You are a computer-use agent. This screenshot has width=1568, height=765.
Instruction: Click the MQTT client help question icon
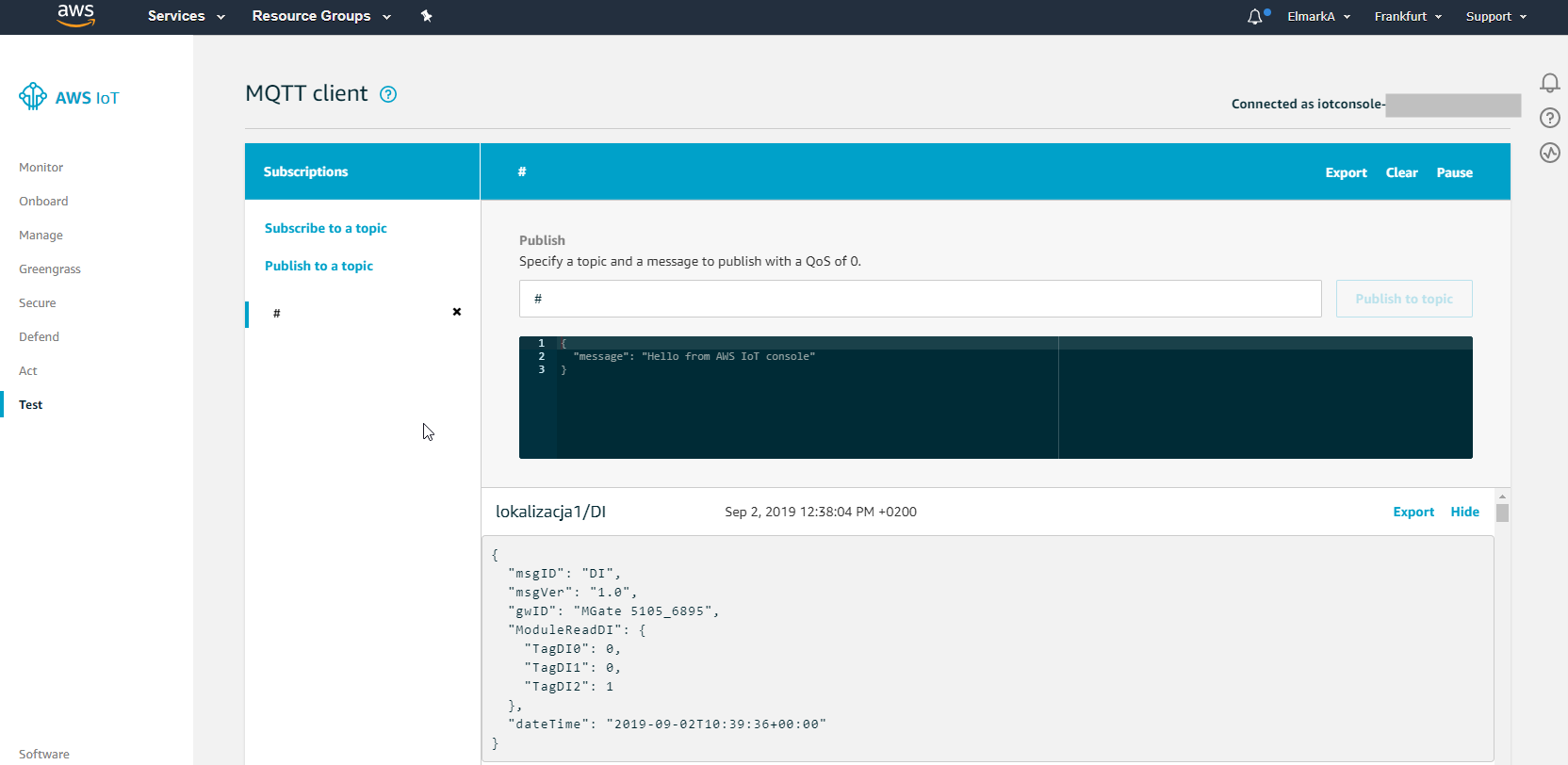click(388, 94)
